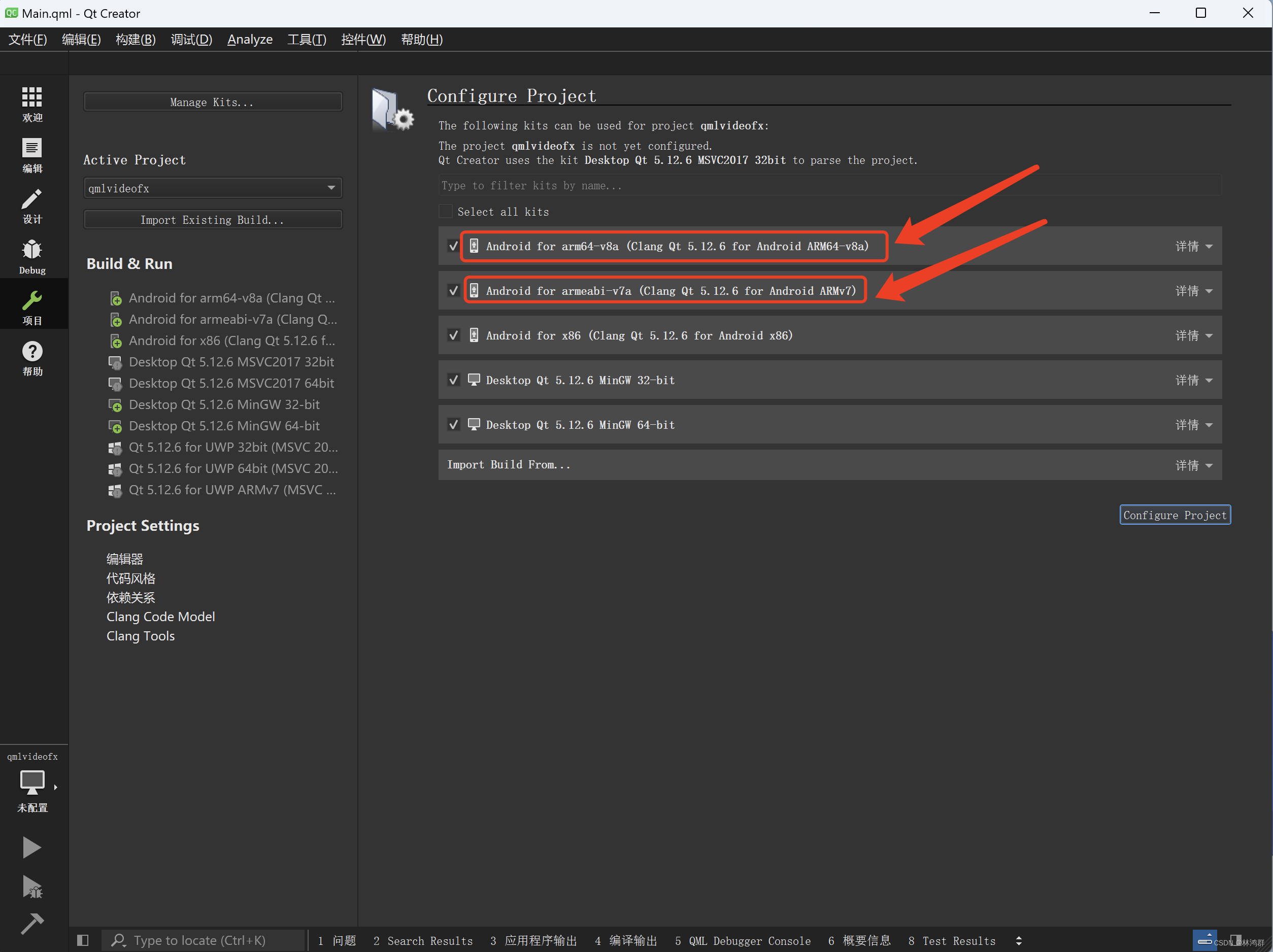Open the Design (设计) mode
The height and width of the screenshot is (952, 1273).
point(32,206)
